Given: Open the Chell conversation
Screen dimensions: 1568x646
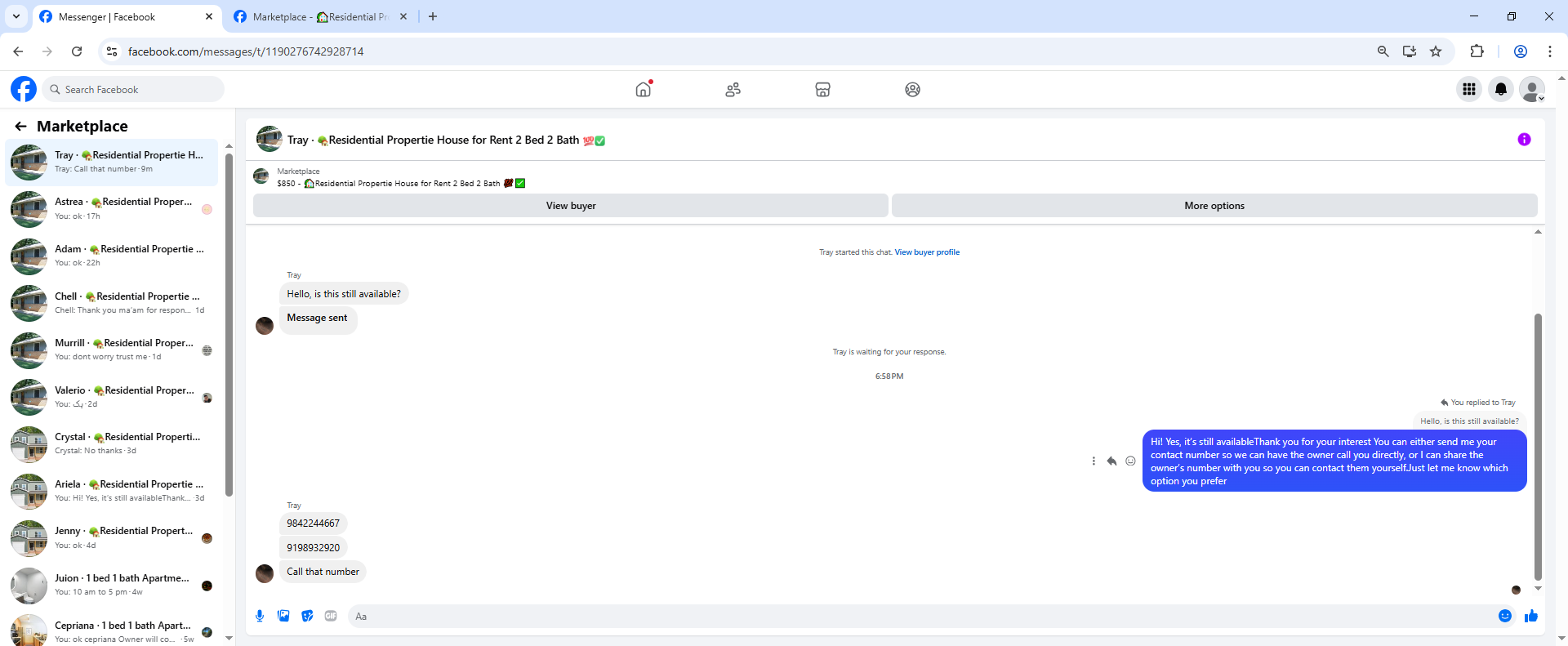Looking at the screenshot, I should (112, 303).
